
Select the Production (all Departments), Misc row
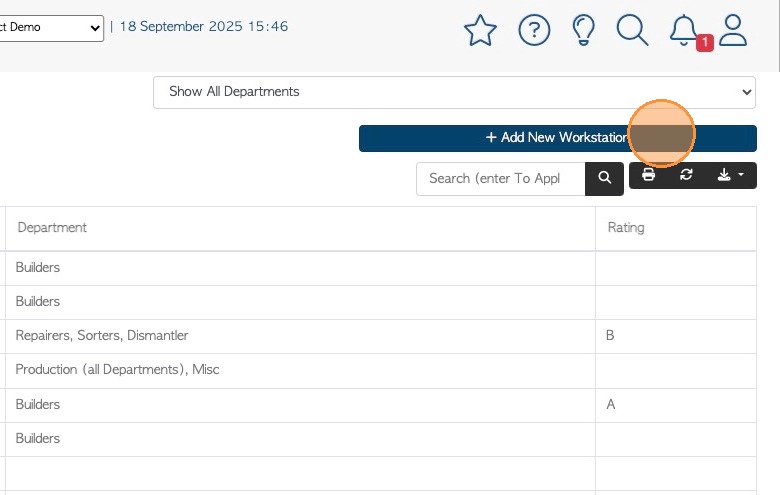click(117, 370)
